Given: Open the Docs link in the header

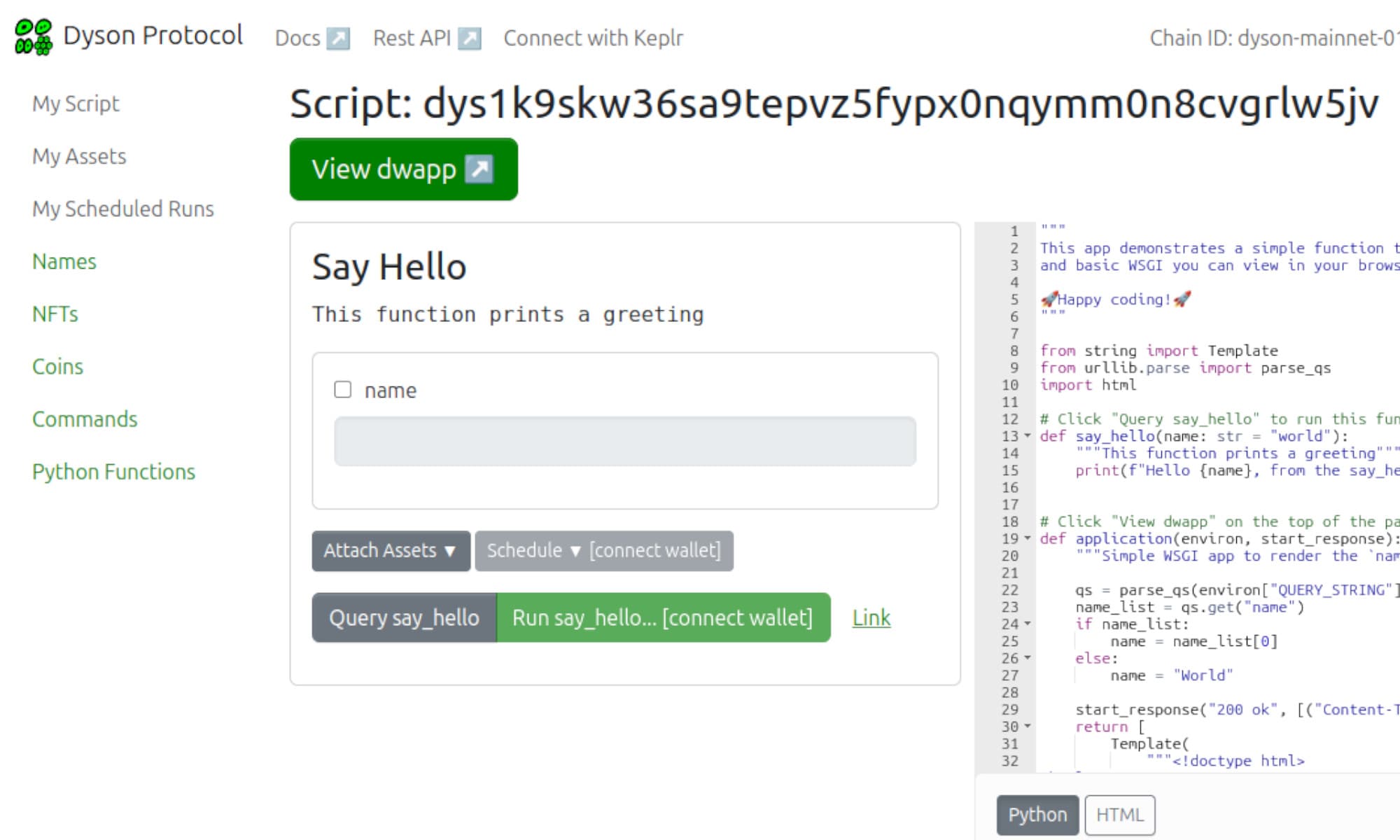Looking at the screenshot, I should pos(312,38).
